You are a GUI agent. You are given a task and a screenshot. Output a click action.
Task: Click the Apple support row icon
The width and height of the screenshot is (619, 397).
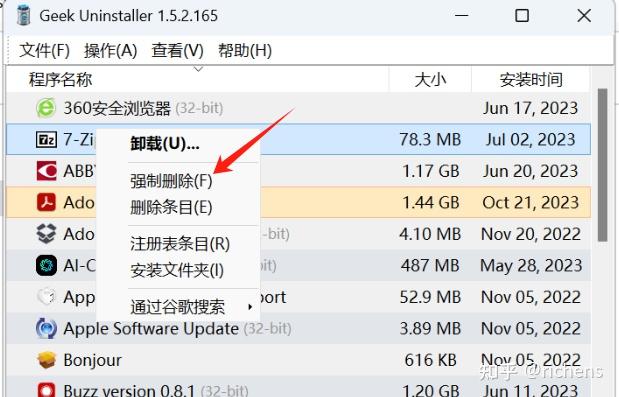[x=46, y=297]
